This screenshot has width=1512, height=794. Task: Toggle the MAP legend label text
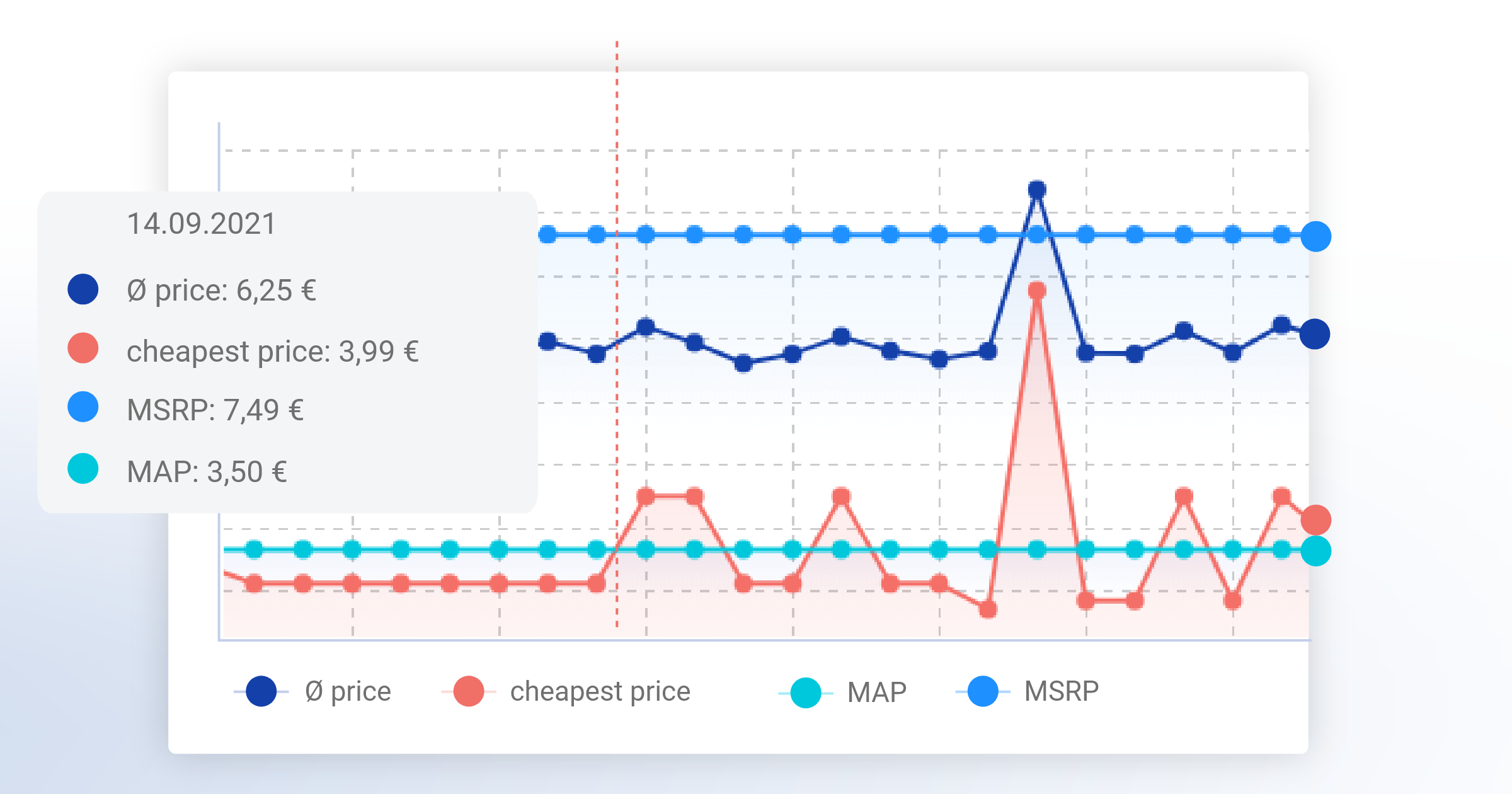[876, 693]
